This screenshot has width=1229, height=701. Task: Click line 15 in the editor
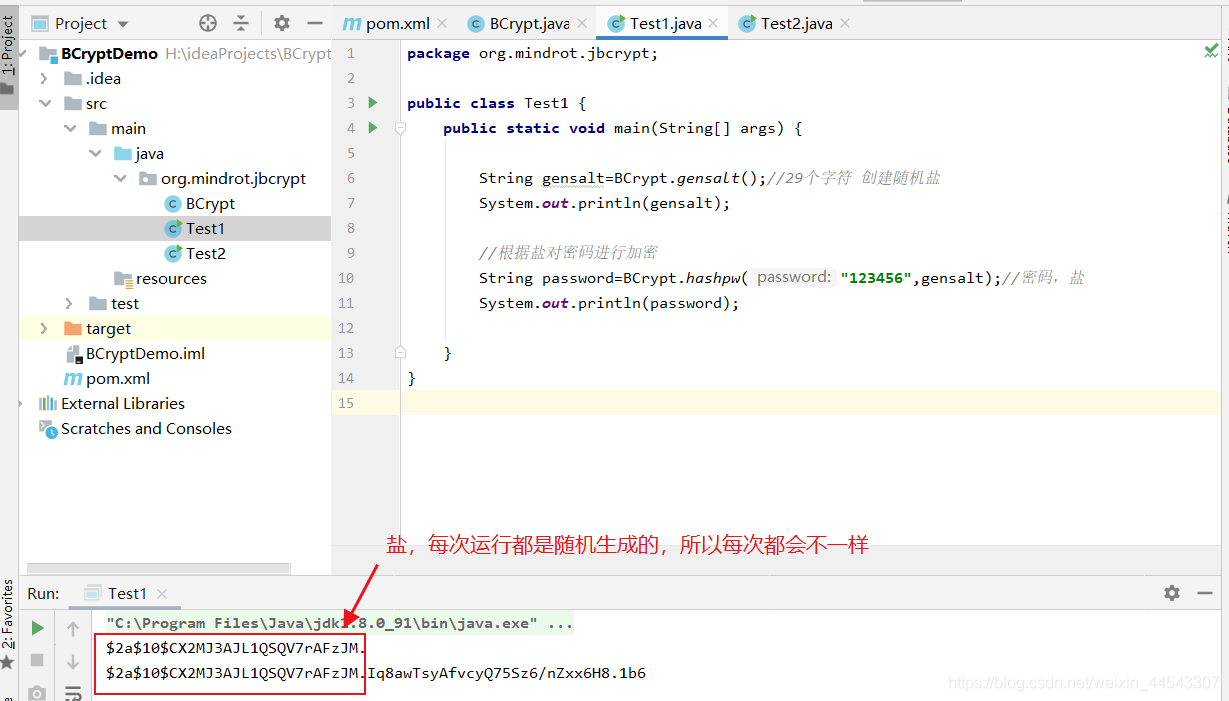pyautogui.click(x=810, y=403)
